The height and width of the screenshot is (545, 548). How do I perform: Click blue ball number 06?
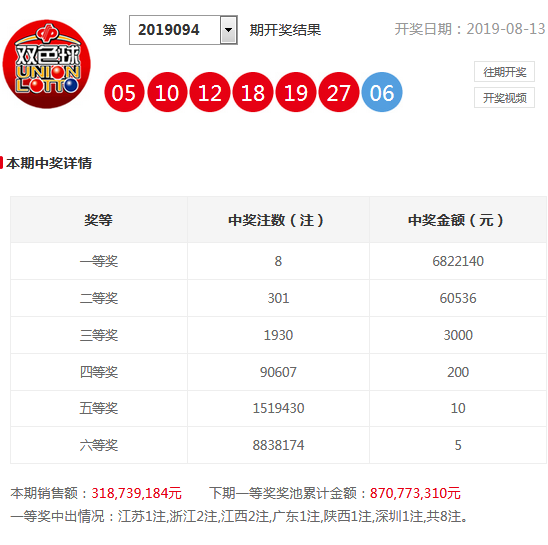382,92
